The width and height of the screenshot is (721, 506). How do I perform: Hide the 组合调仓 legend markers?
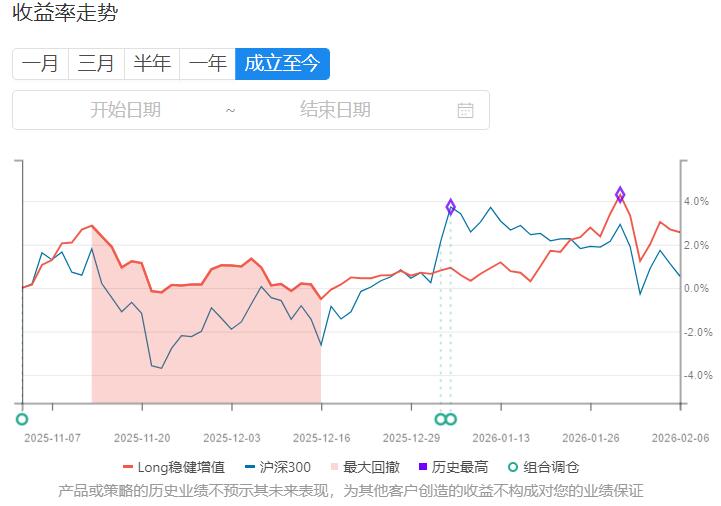pyautogui.click(x=543, y=467)
